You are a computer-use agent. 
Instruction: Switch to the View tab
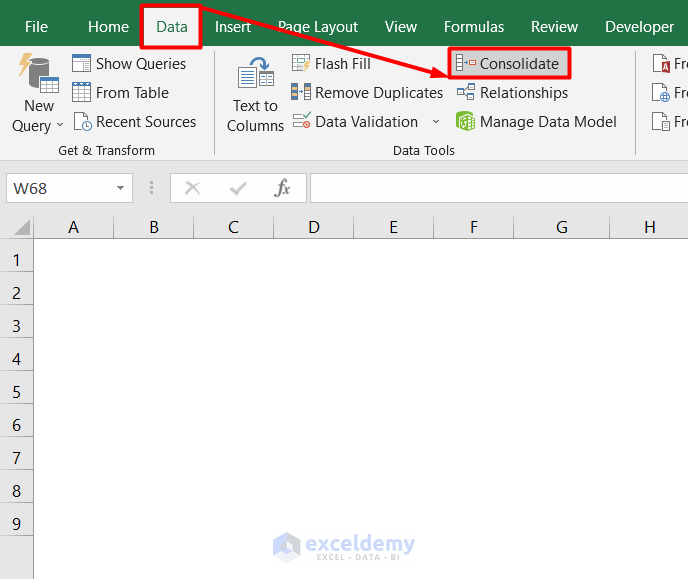401,27
